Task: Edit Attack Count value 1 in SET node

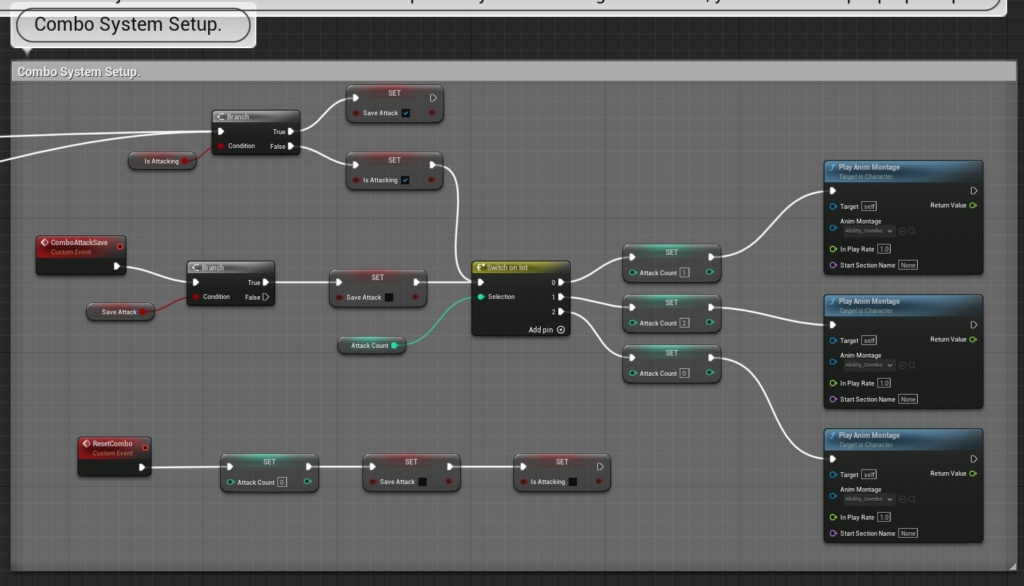Action: coord(684,272)
